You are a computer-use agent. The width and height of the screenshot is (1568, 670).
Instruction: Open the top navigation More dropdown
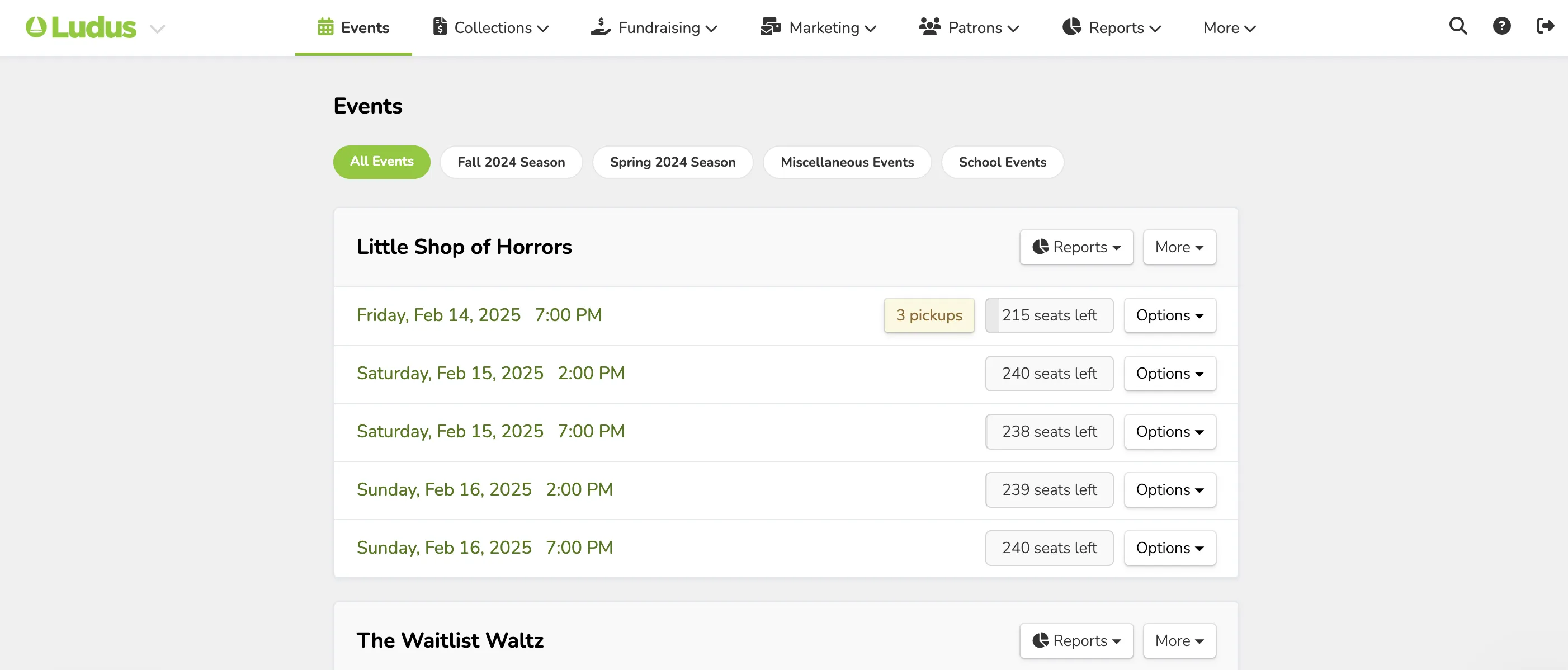point(1230,27)
